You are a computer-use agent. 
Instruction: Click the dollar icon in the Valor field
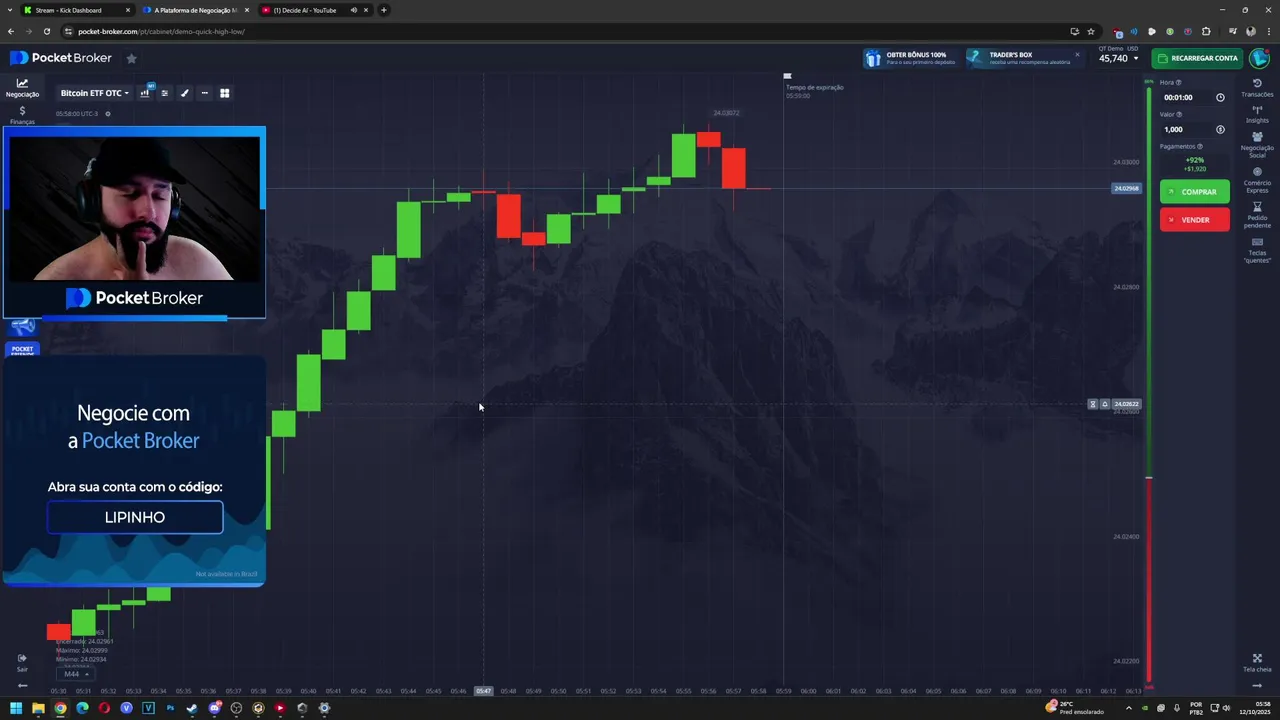[x=1220, y=129]
